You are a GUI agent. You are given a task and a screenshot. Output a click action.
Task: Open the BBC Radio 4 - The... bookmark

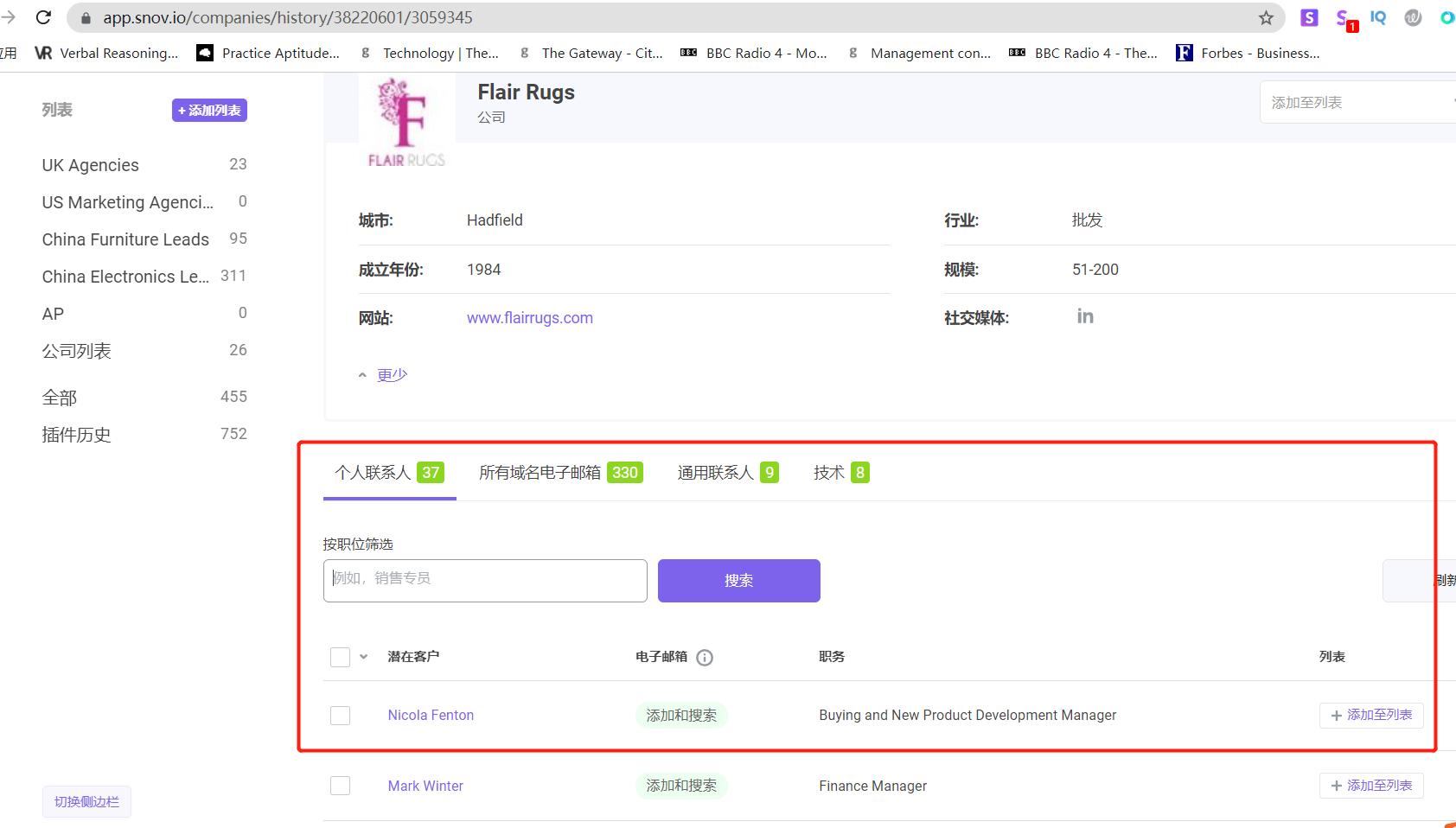(1083, 53)
